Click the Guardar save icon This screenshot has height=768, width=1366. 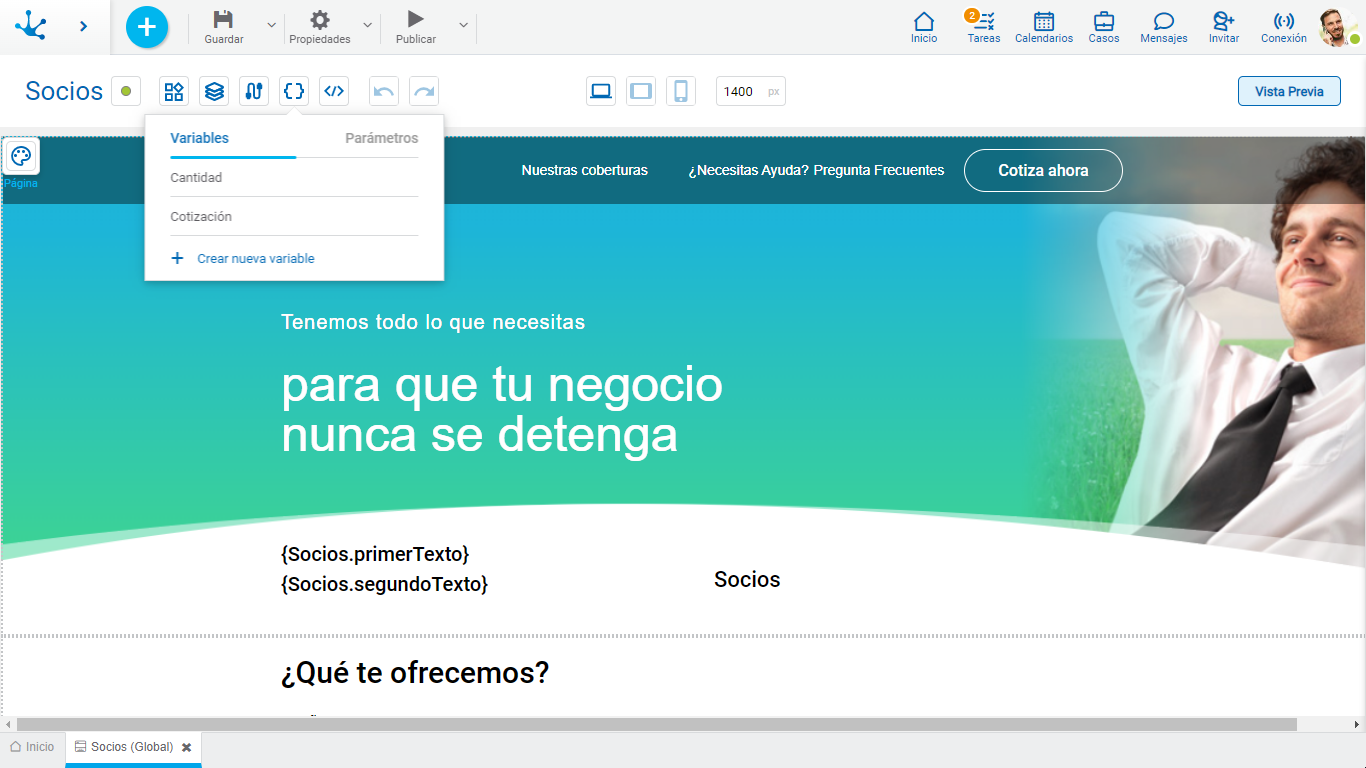coord(223,19)
